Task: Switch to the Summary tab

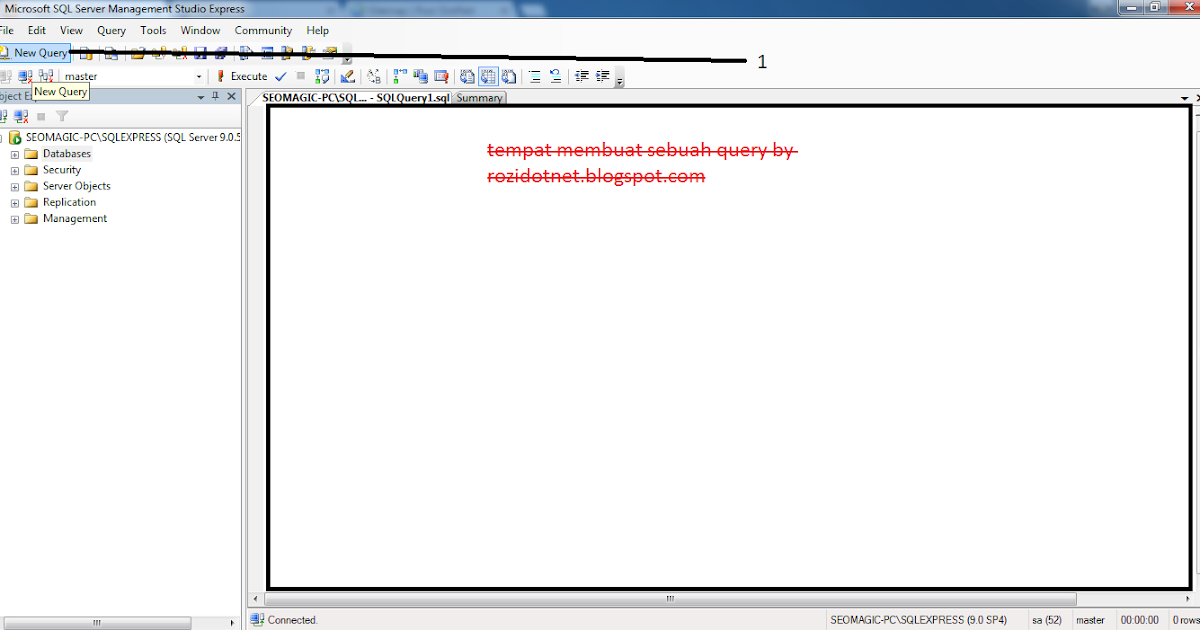Action: 479,98
